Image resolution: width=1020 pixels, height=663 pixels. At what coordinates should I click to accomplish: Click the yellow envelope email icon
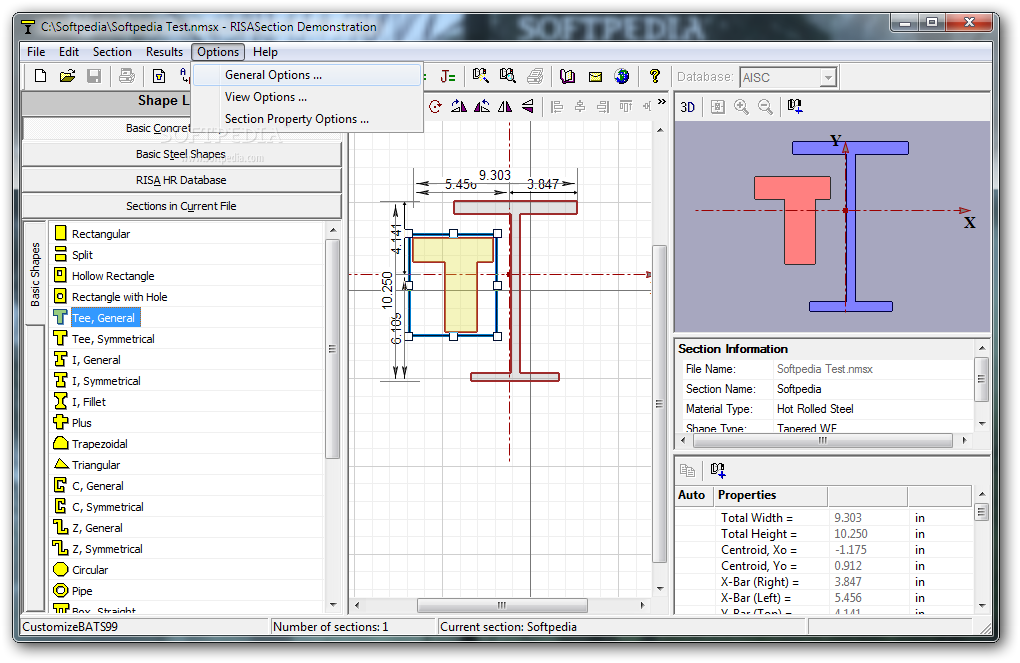tap(595, 77)
